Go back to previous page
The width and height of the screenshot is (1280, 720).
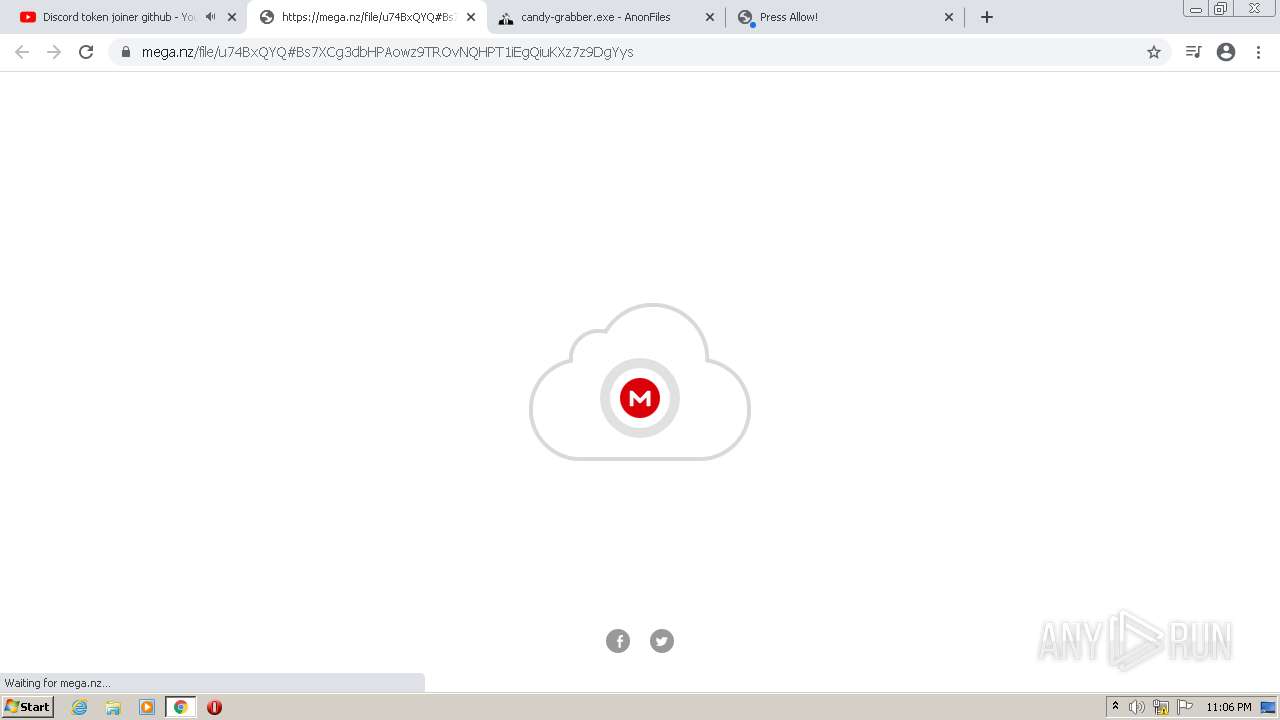pyautogui.click(x=22, y=52)
